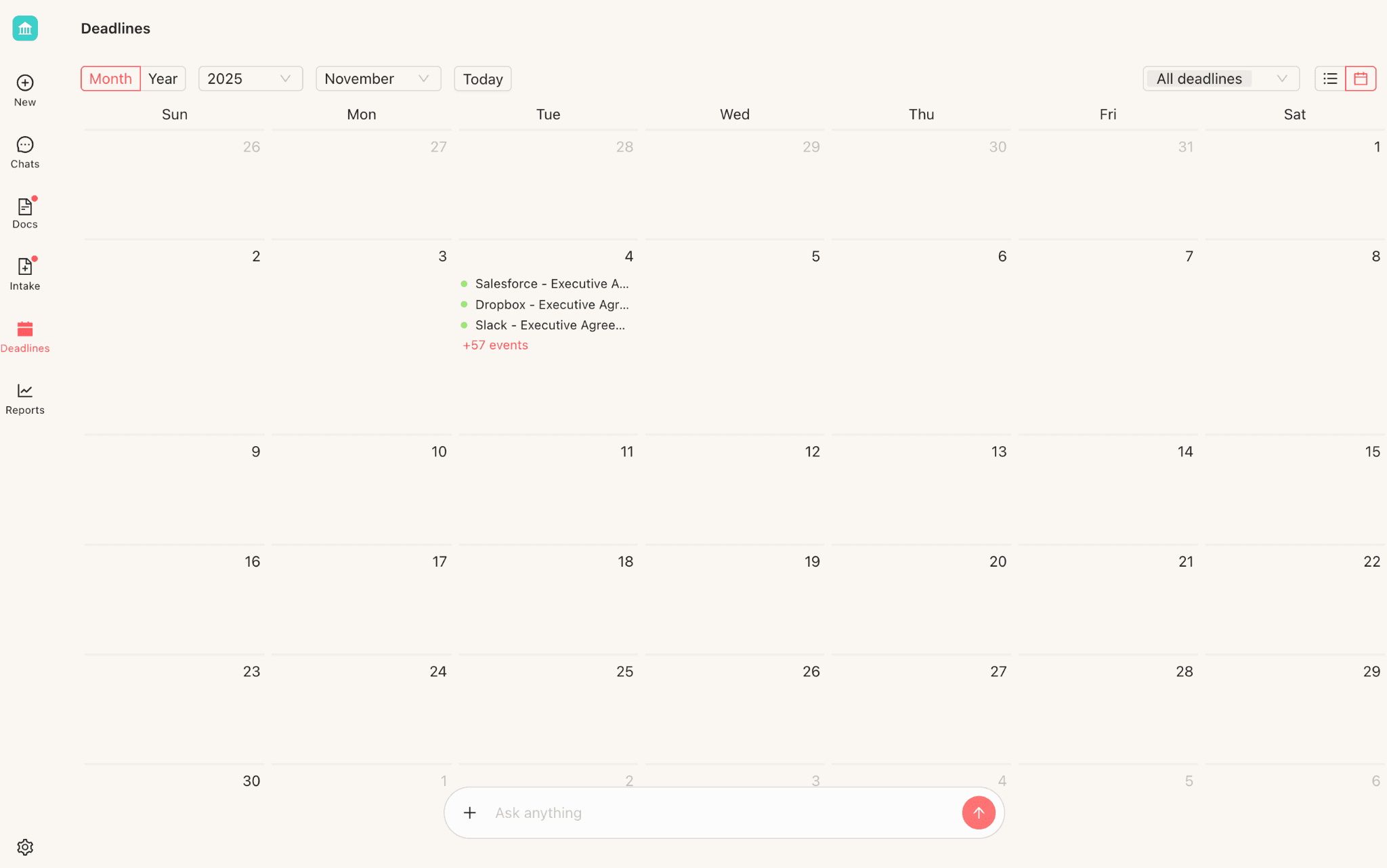The width and height of the screenshot is (1387, 868).
Task: Click the plus attachment icon in chat bar
Action: click(x=470, y=812)
